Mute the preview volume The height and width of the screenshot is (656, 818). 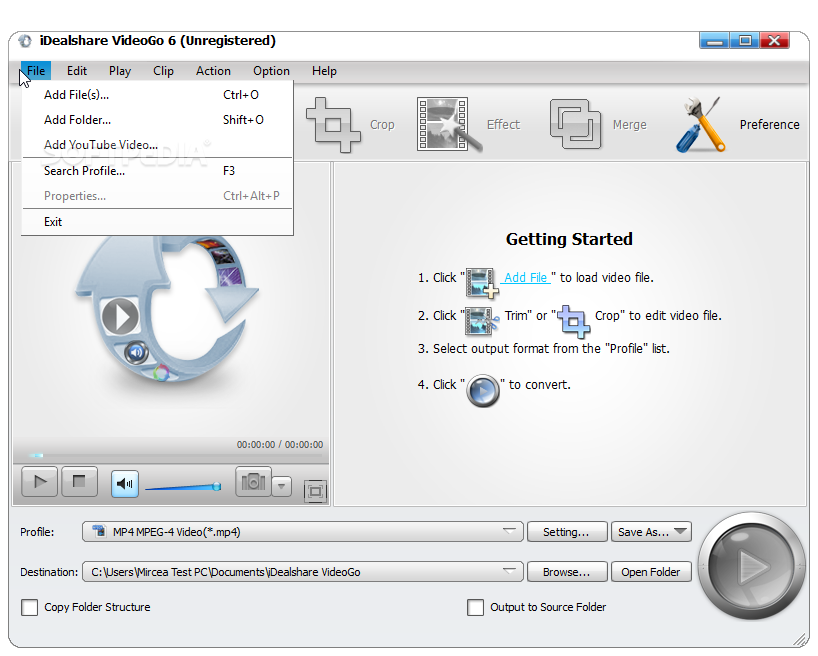pyautogui.click(x=125, y=484)
